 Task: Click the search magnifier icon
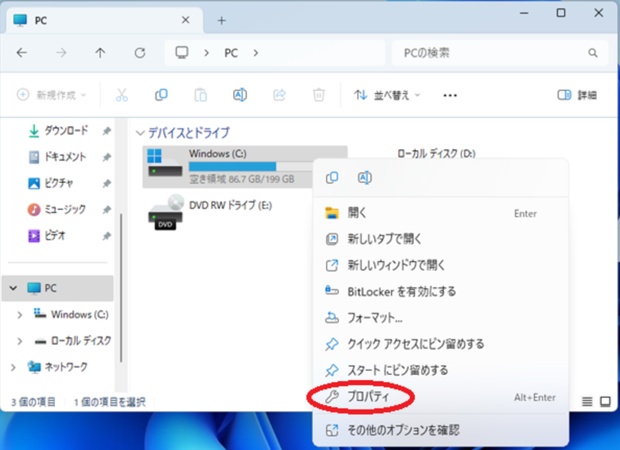pyautogui.click(x=592, y=53)
